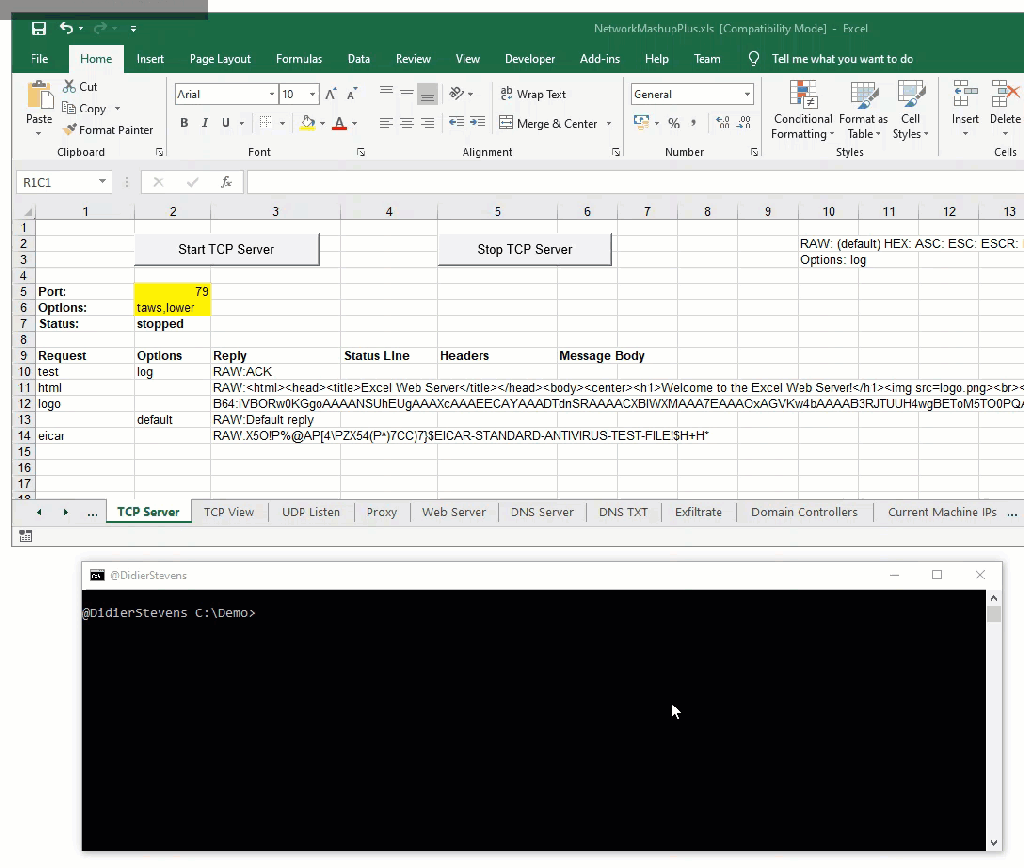Toggle Italic formatting
This screenshot has width=1024, height=868.
205,123
